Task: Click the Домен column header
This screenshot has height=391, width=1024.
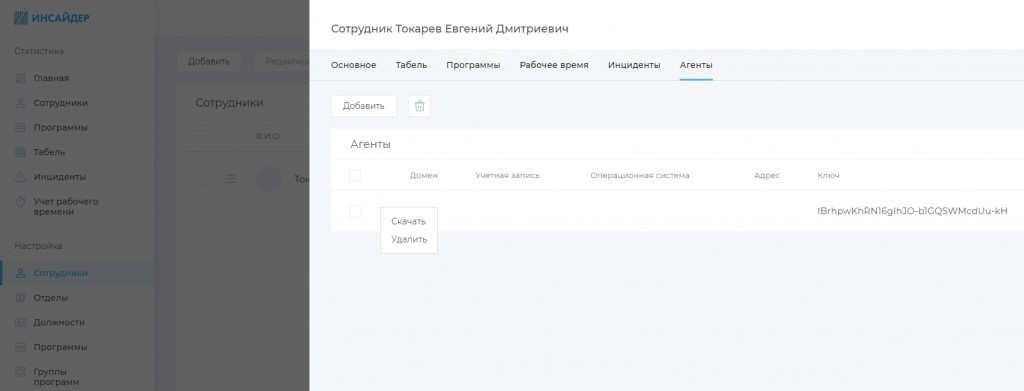Action: (x=424, y=176)
